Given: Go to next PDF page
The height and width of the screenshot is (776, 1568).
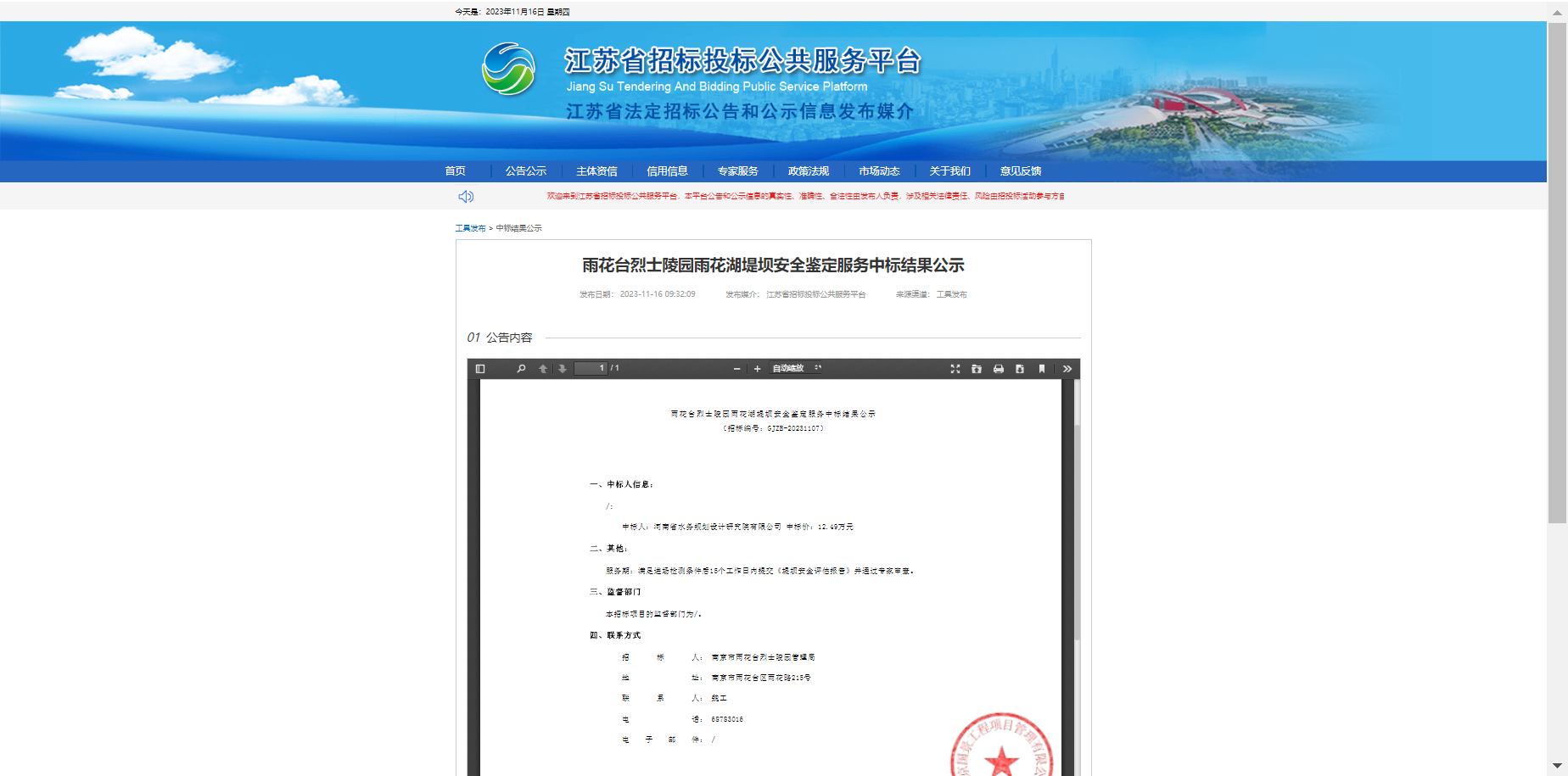Looking at the screenshot, I should (x=562, y=369).
